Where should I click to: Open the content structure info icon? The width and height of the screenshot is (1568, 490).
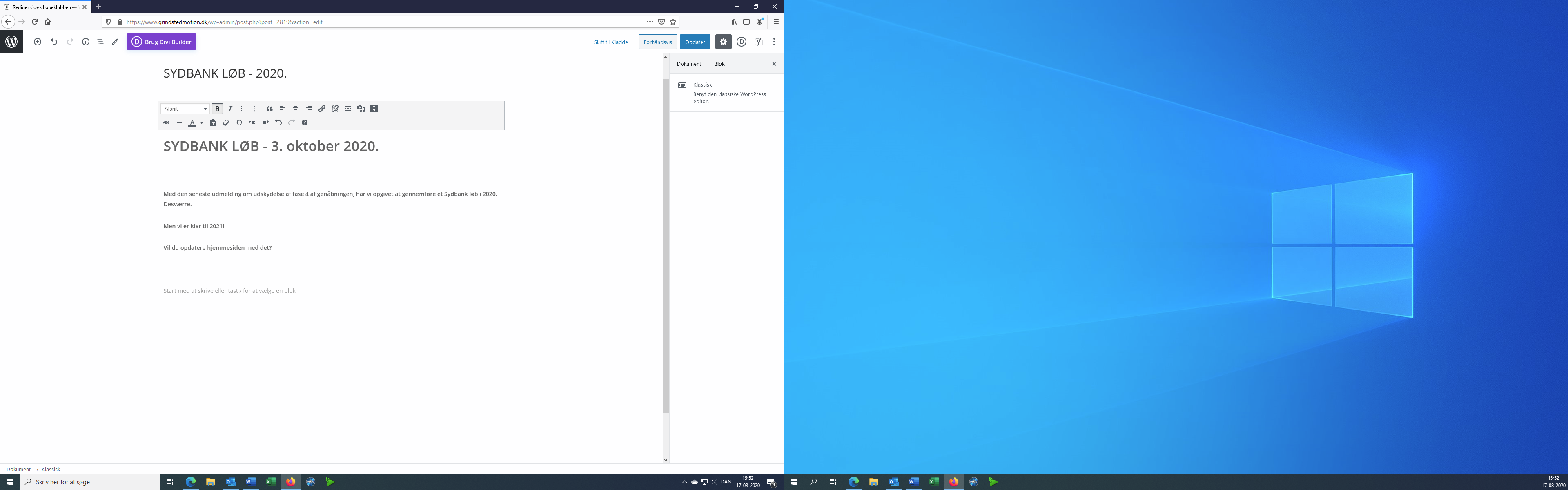coord(86,42)
